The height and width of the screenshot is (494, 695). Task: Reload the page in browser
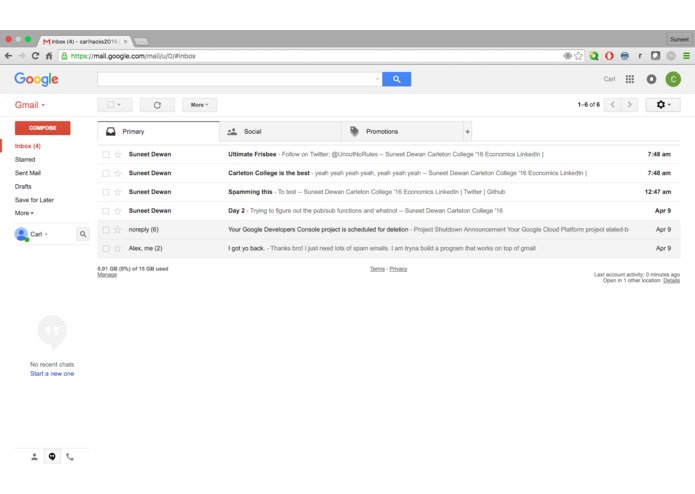(x=35, y=56)
